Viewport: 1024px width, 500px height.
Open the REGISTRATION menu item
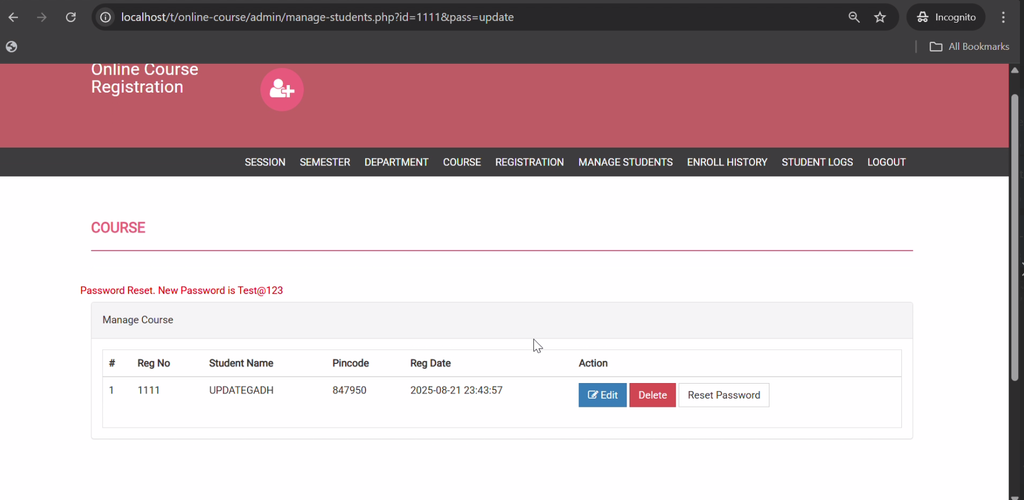click(530, 162)
